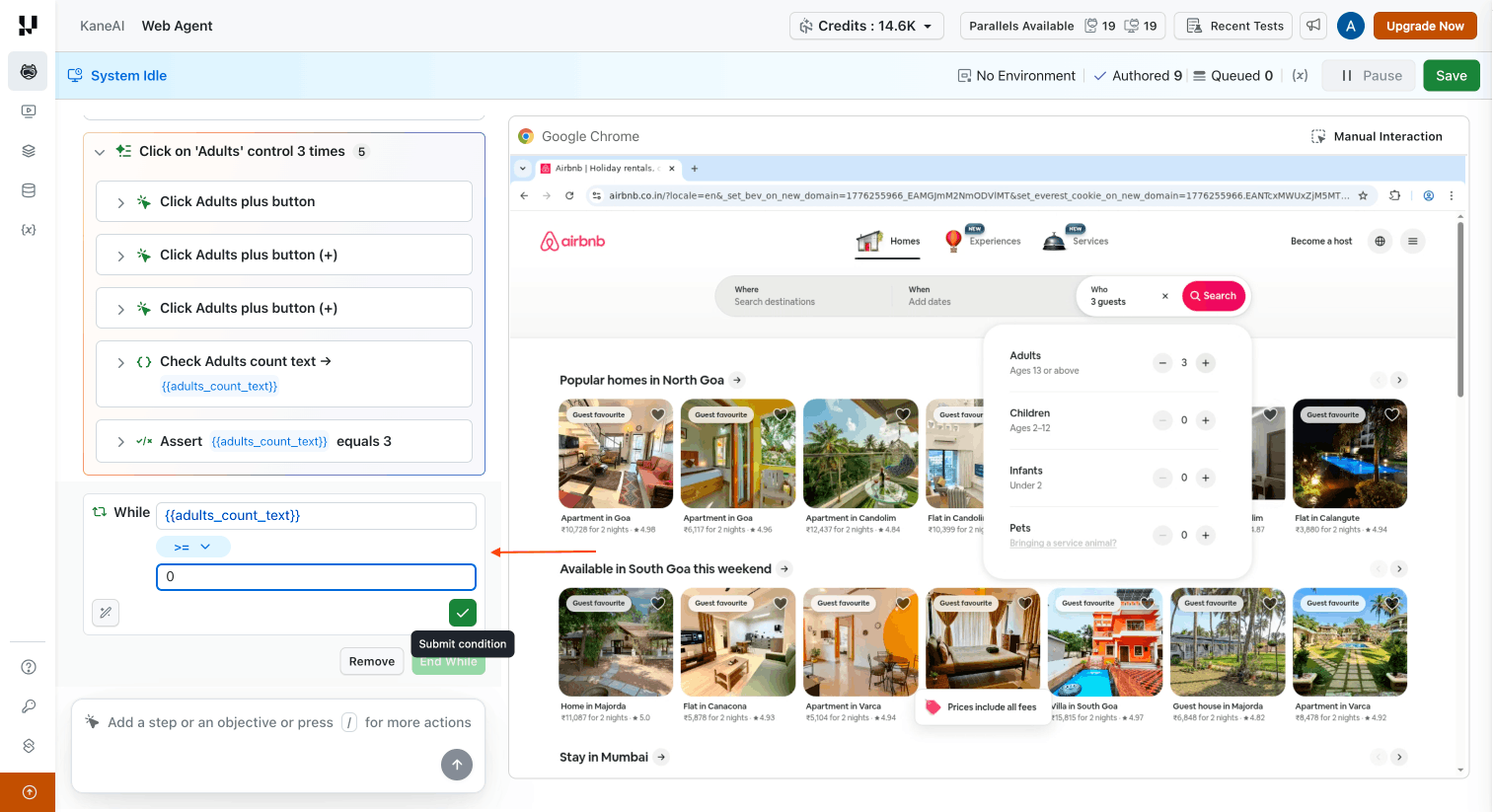1493x812 pixels.
Task: Click the Airbnb language globe icon
Action: pyautogui.click(x=1380, y=241)
